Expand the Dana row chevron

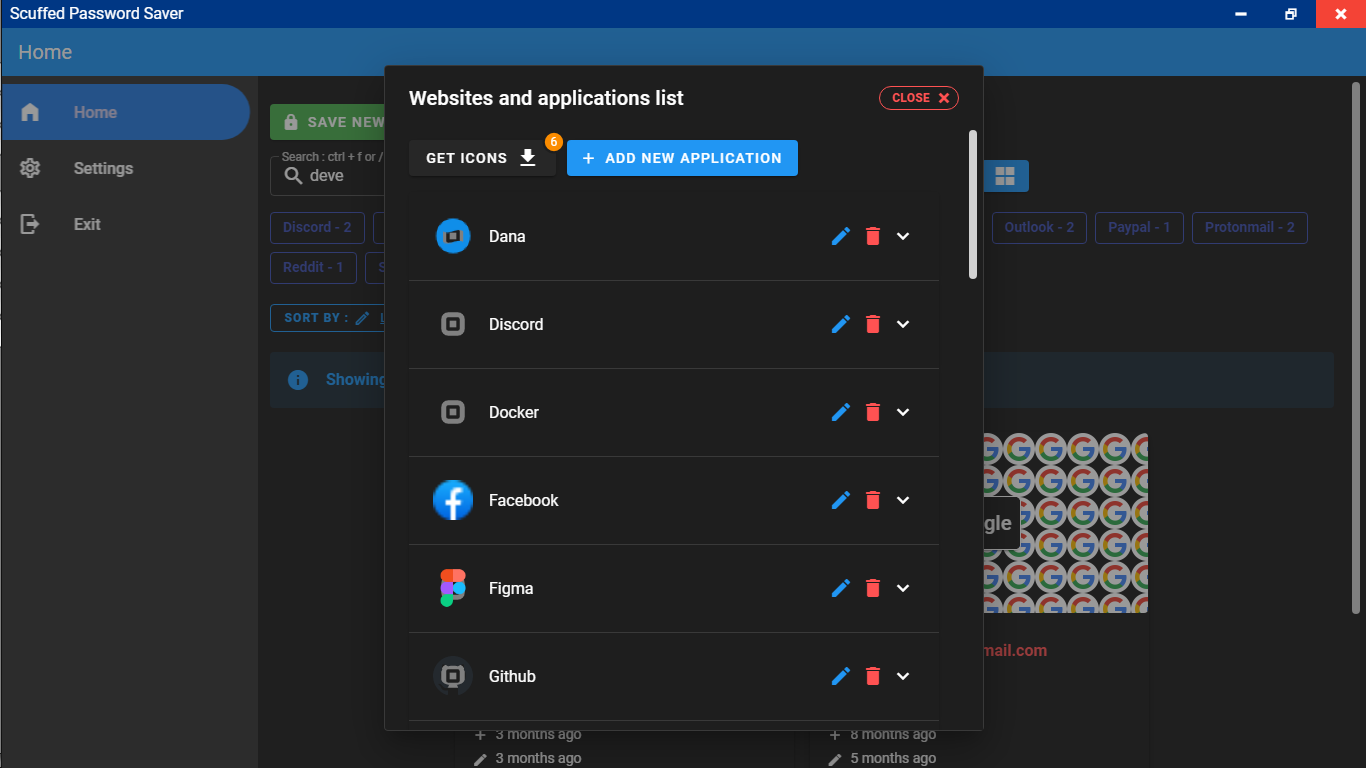click(x=903, y=236)
